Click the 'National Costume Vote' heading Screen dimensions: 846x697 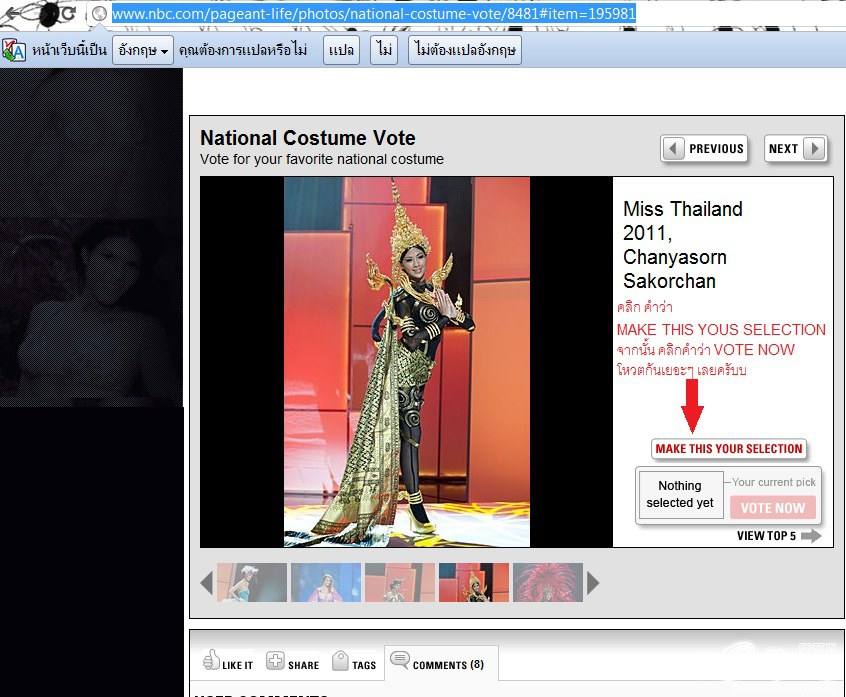pyautogui.click(x=308, y=138)
